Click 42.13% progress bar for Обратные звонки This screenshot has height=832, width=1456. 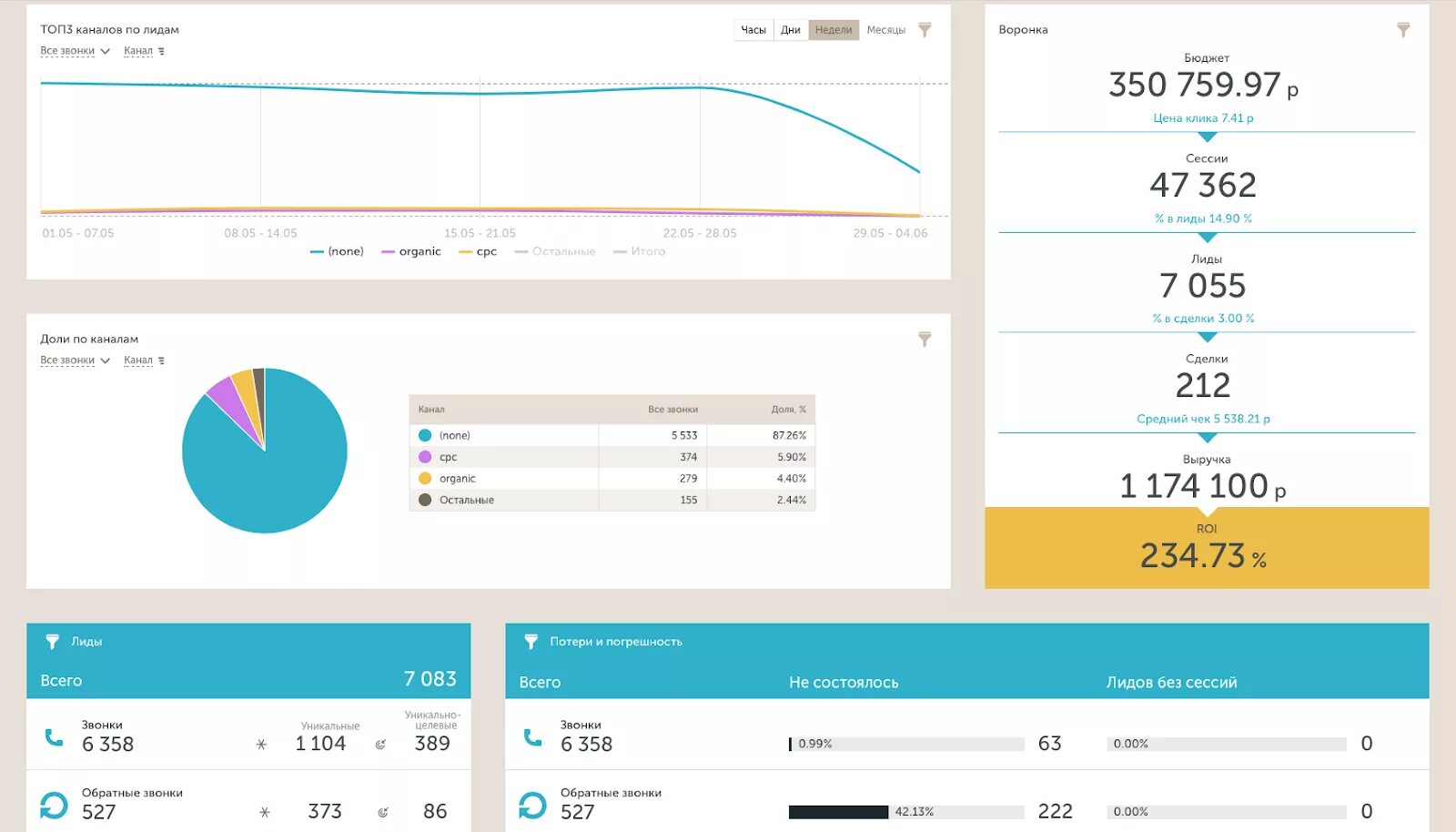906,812
